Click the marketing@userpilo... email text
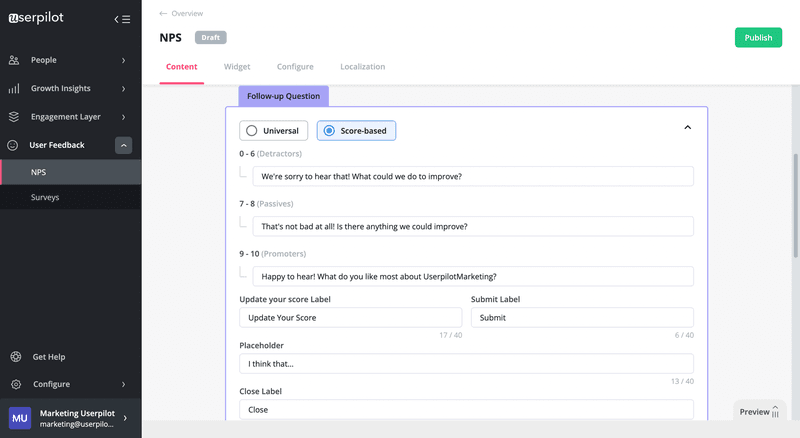Screen dimensions: 800x438 pyautogui.click(x=77, y=424)
